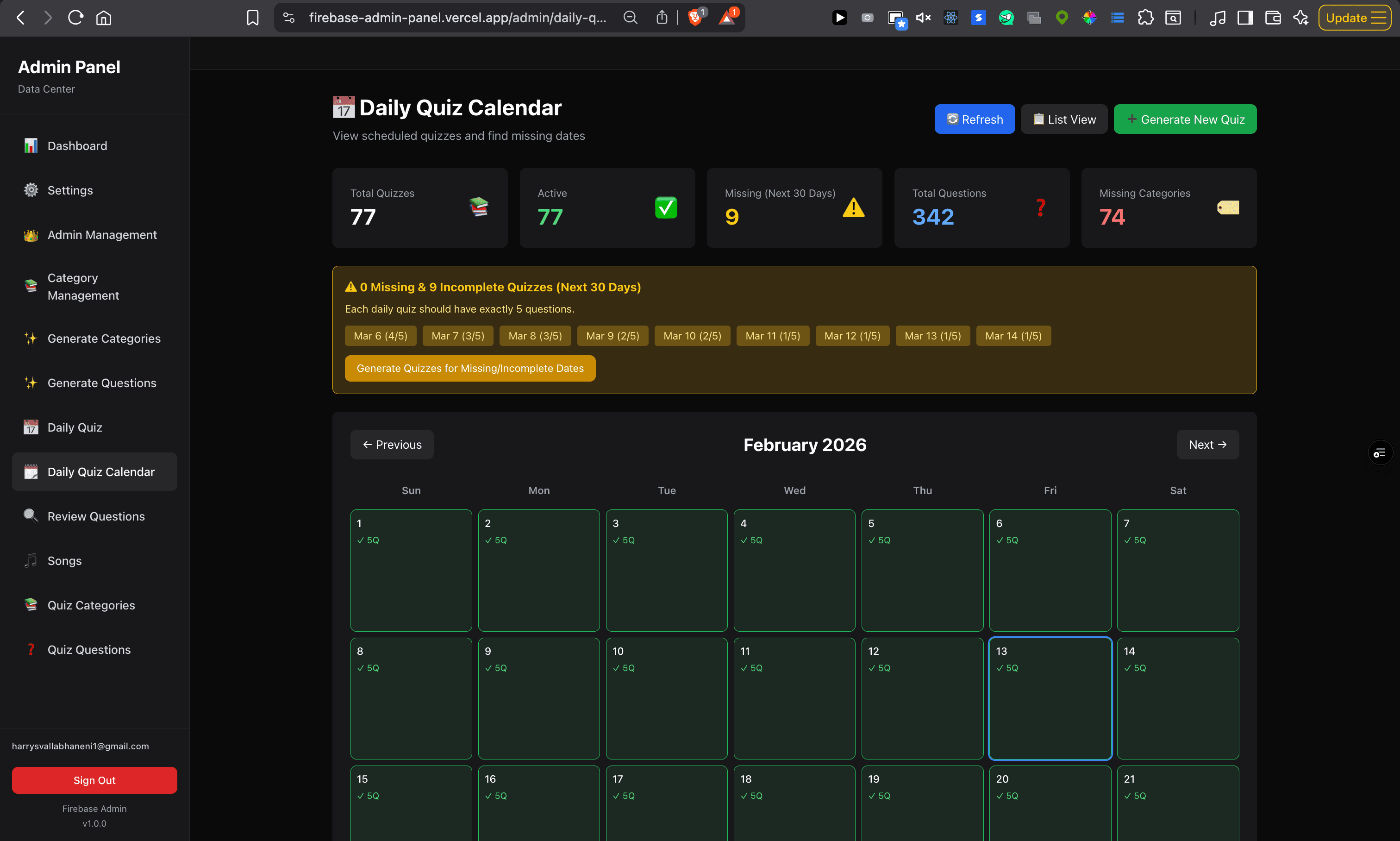Click the bookmark icon in toolbar
The image size is (1400, 841).
pos(253,18)
